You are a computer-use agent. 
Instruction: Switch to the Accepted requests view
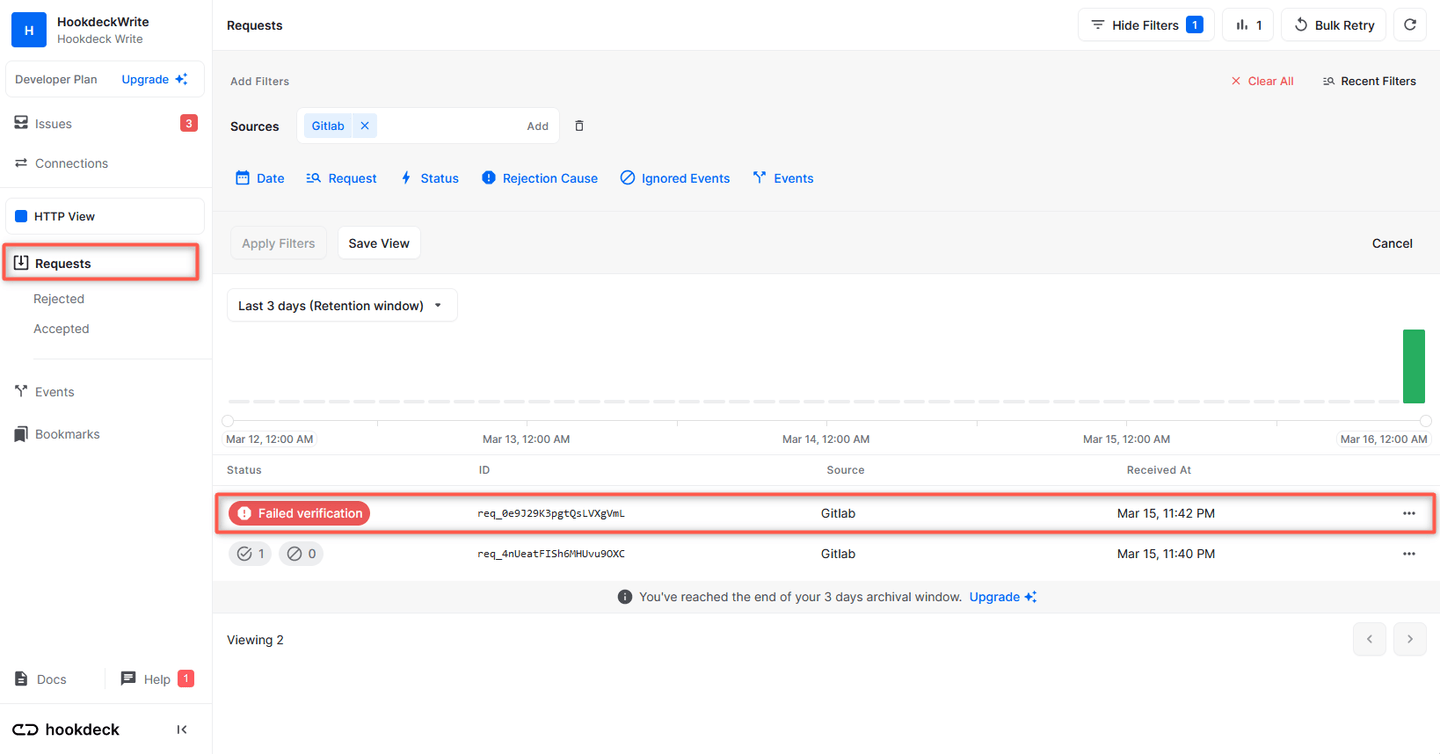[x=61, y=328]
